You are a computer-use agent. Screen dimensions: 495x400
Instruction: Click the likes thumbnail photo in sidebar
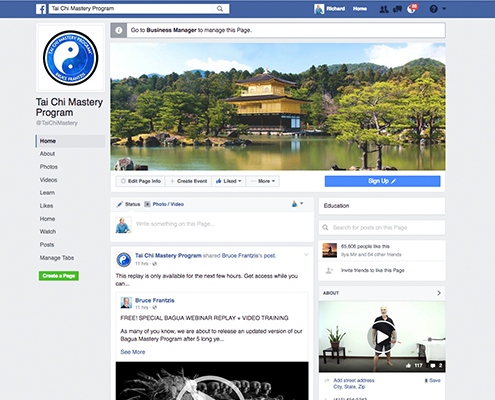coord(330,250)
